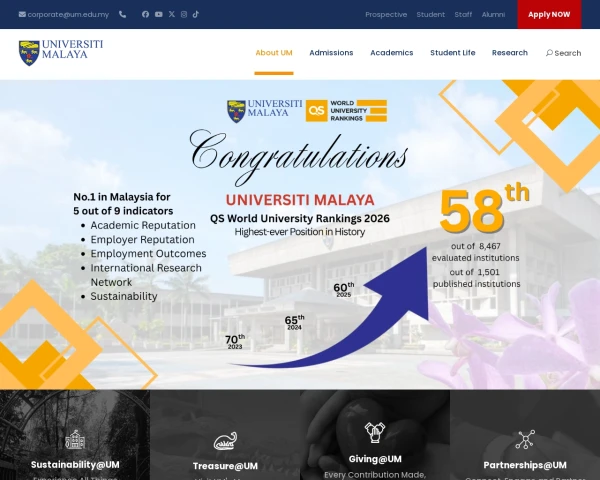The height and width of the screenshot is (480, 600).
Task: Click the 'Sustainability' bullet in banner list
Action: click(x=124, y=296)
